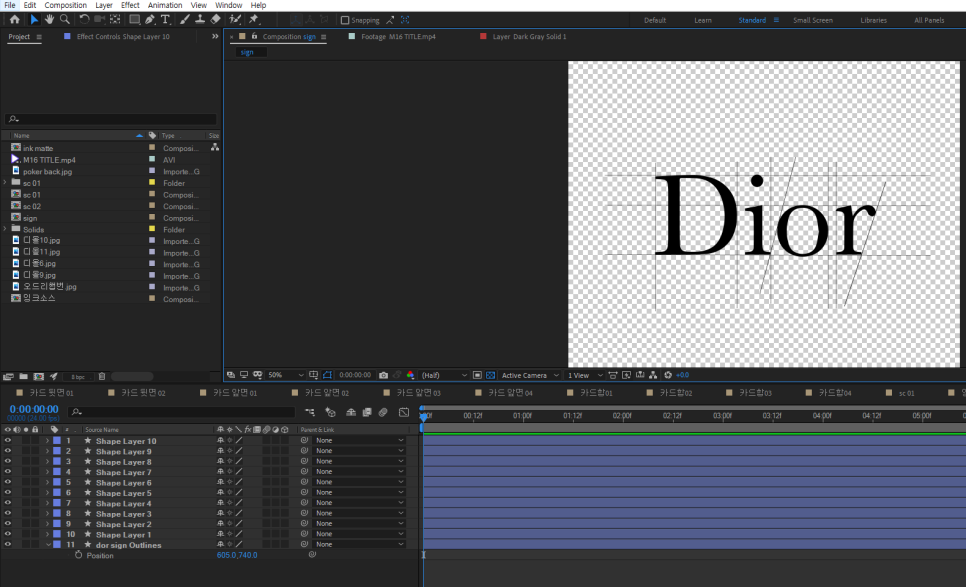966x587 pixels.
Task: Select the Clone Stamp tool
Action: 200,20
